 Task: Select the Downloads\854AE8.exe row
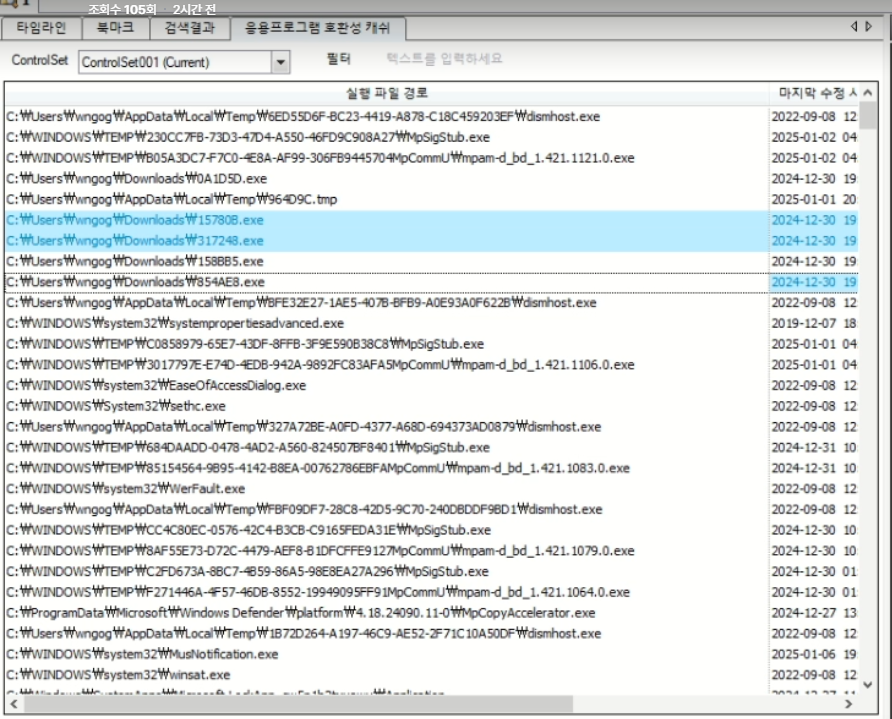[x=135, y=282]
